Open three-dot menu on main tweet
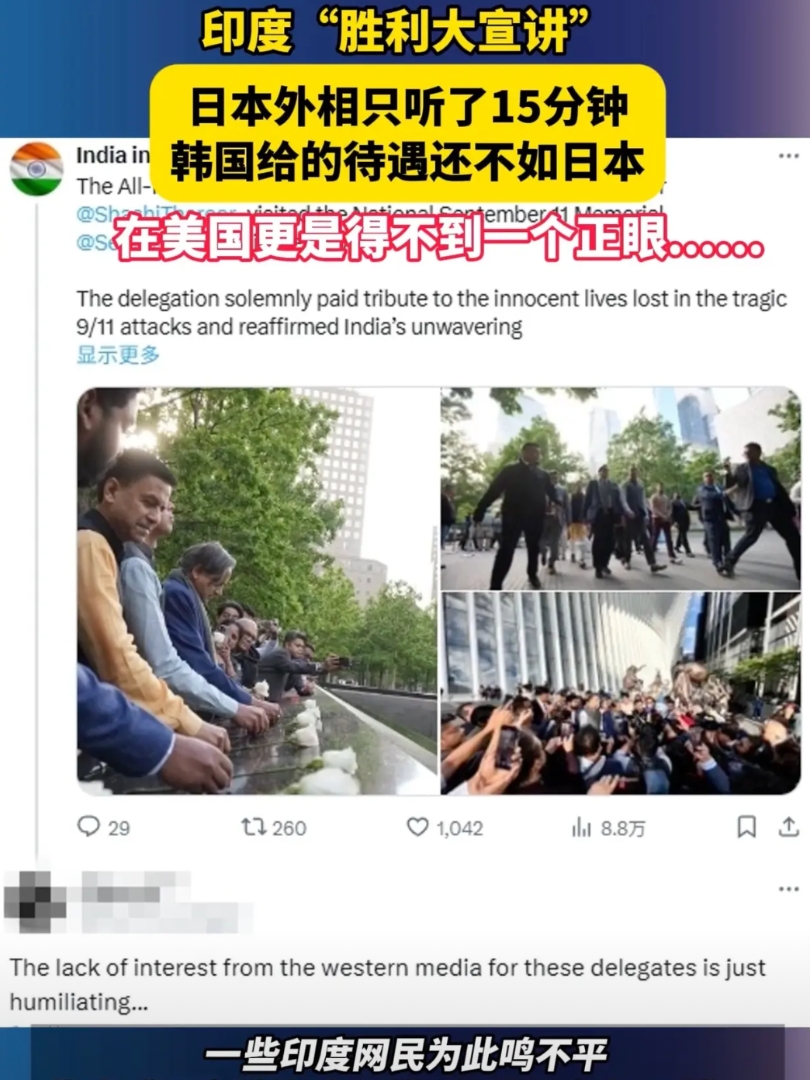The width and height of the screenshot is (810, 1080). click(x=789, y=156)
